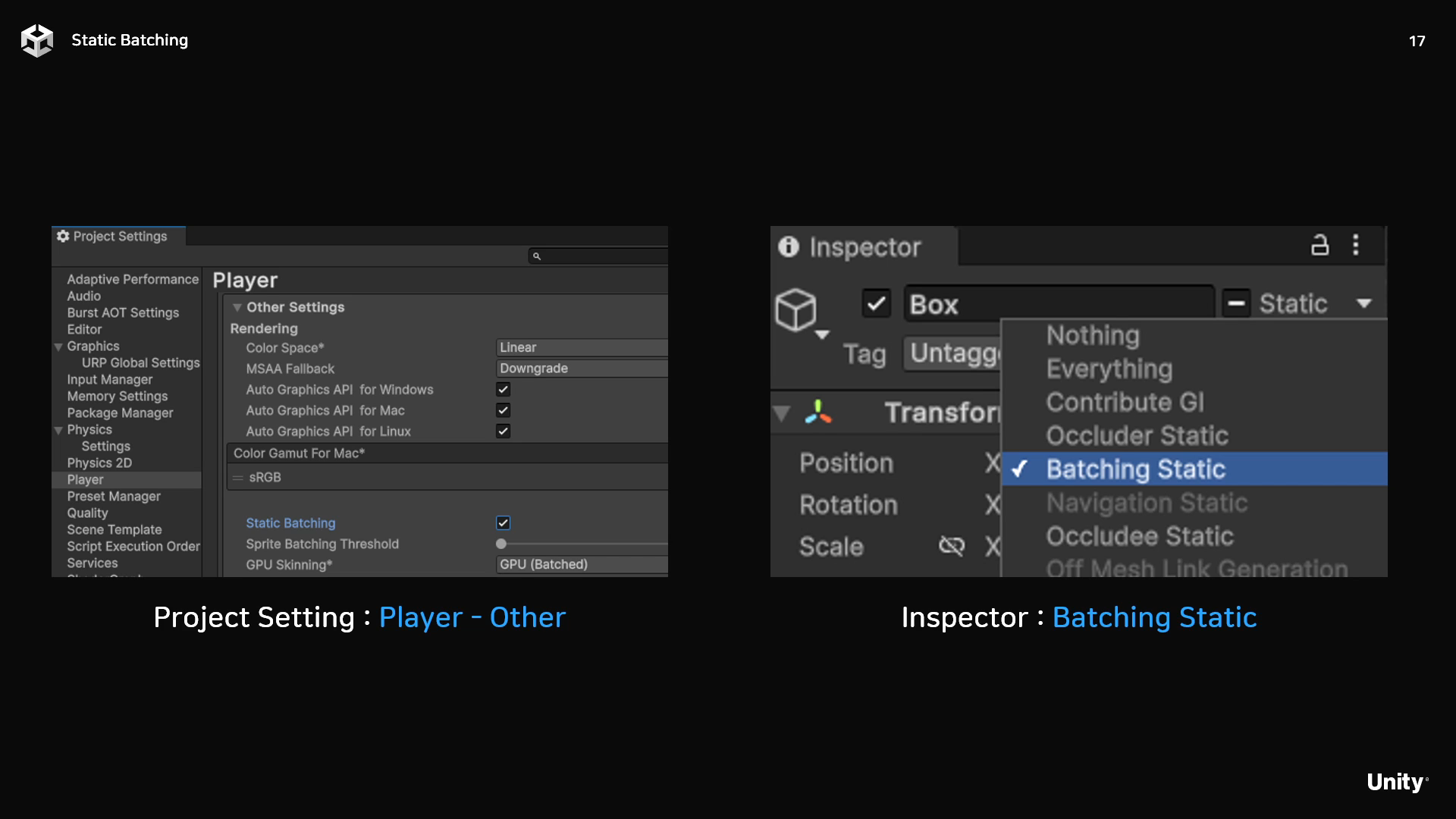Toggle the Scale constrain proportions link icon

951,545
